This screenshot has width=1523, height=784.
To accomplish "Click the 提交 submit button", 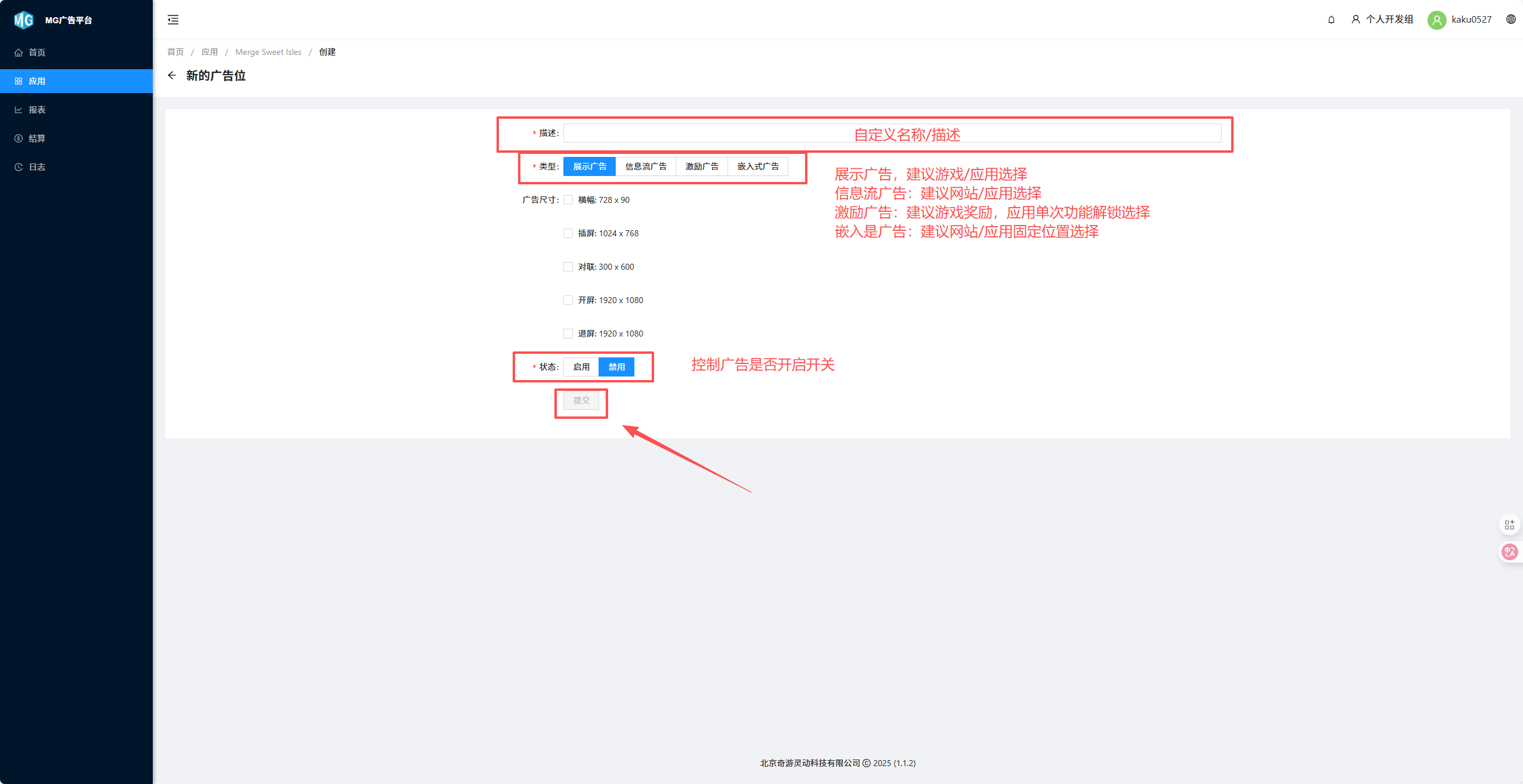I will click(x=581, y=400).
